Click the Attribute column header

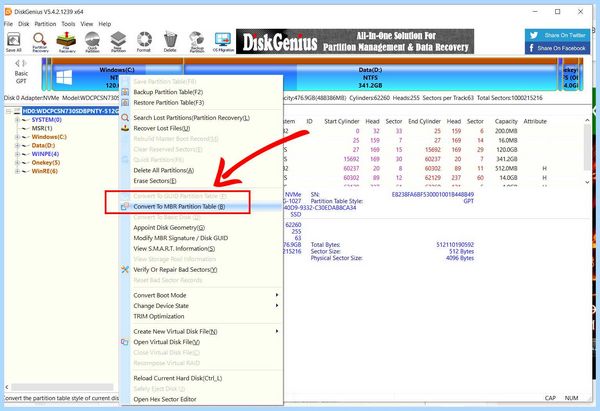[535, 121]
